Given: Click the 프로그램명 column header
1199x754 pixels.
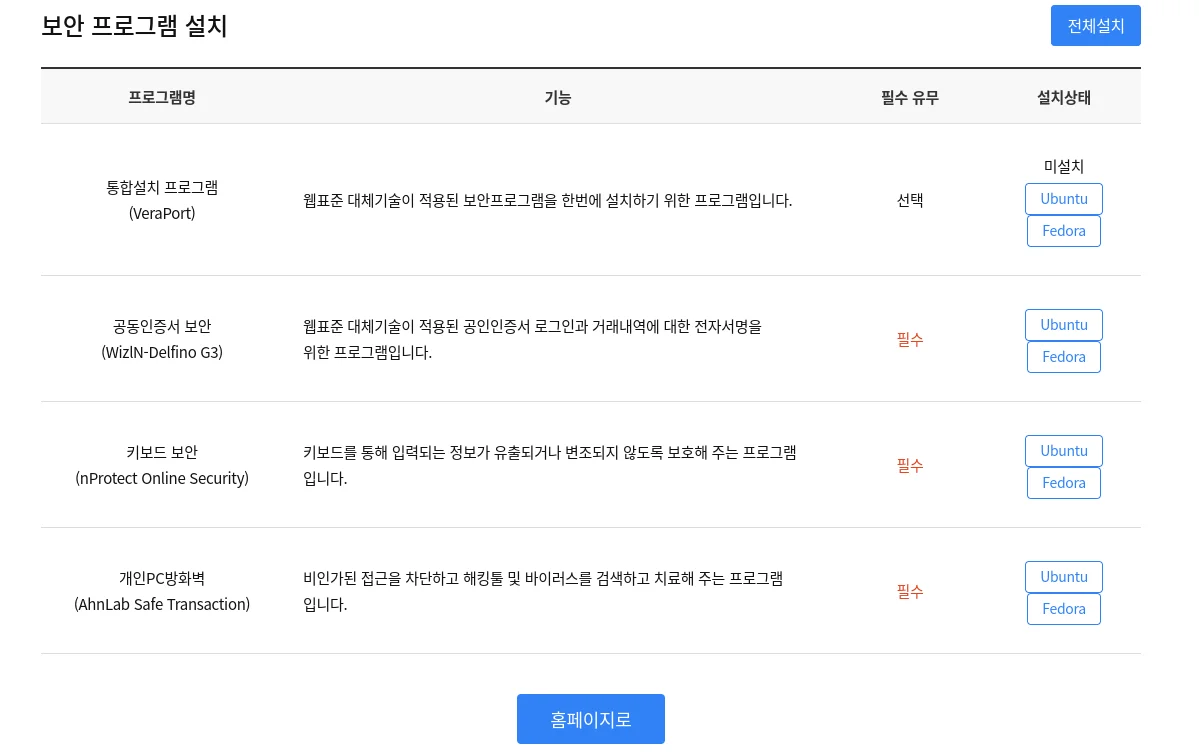Looking at the screenshot, I should 162,97.
